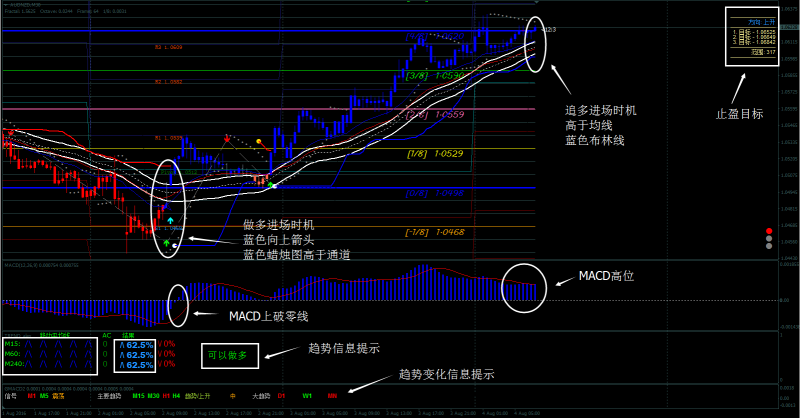Click the [-1/8] 1.0468 Murrey level label
Image resolution: width=800 pixels, height=418 pixels.
pyautogui.click(x=436, y=232)
